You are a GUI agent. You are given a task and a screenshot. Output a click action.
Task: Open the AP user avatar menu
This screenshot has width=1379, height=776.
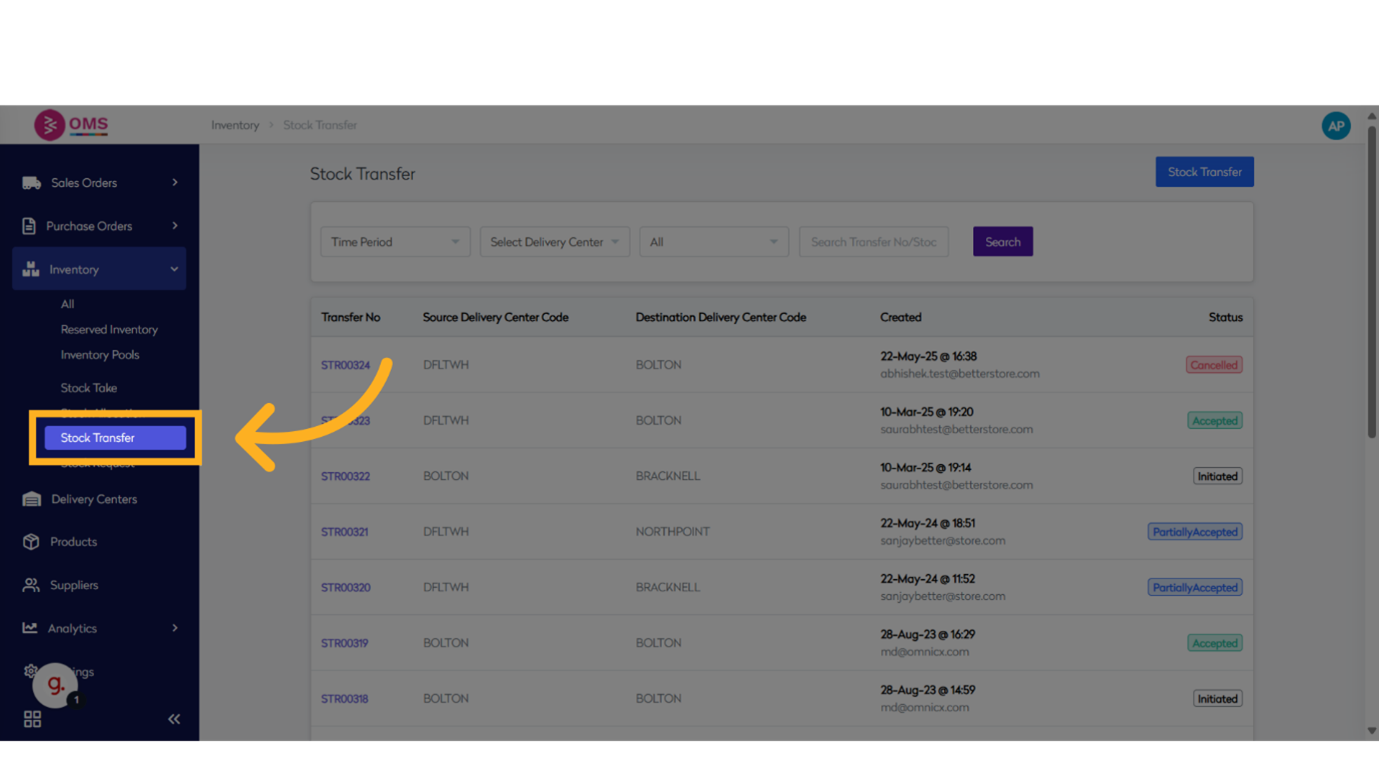click(1335, 126)
